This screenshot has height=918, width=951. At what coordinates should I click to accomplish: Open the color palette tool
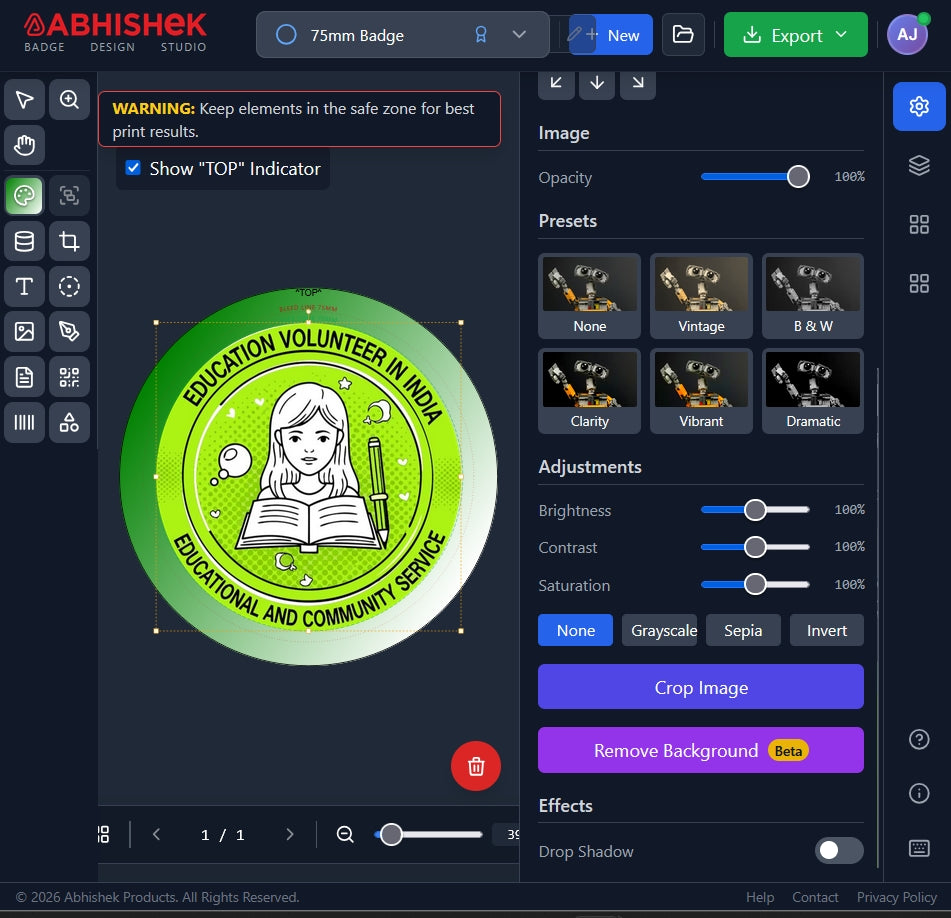tap(24, 195)
